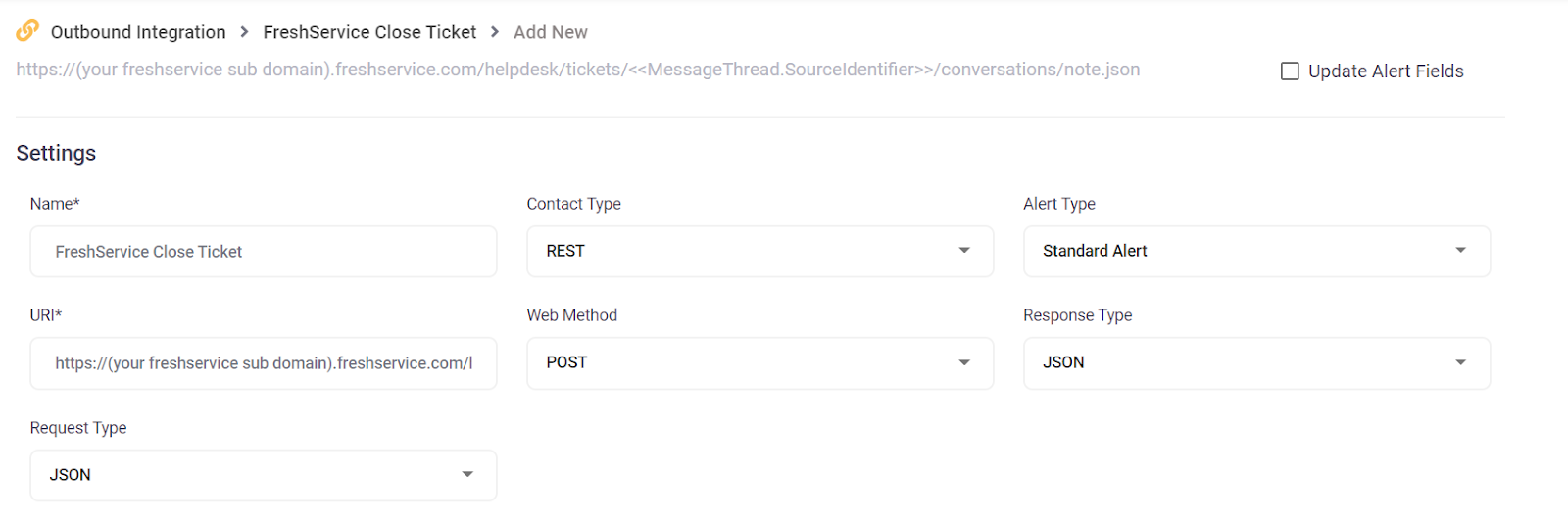The image size is (1568, 523).
Task: Open FreshService Close Ticket breadcrumb
Action: (x=369, y=32)
